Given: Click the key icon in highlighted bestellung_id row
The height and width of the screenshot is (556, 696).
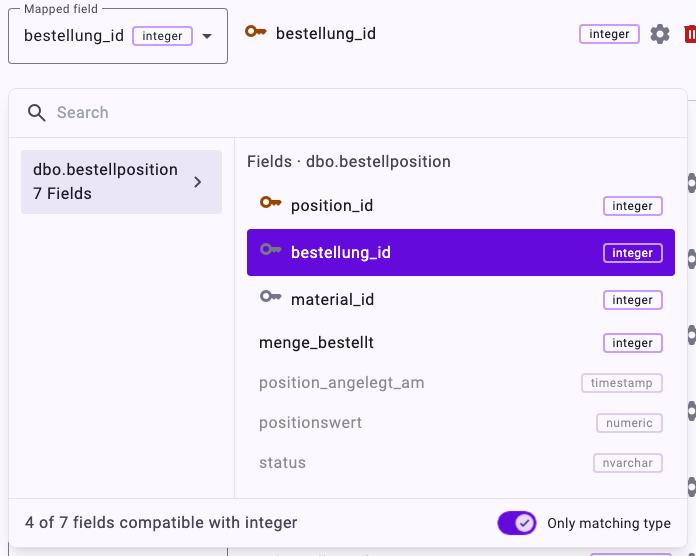Looking at the screenshot, I should [271, 249].
